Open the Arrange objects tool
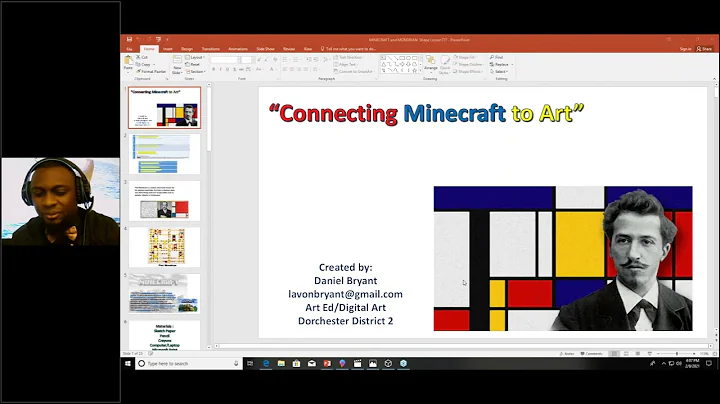 tap(431, 64)
